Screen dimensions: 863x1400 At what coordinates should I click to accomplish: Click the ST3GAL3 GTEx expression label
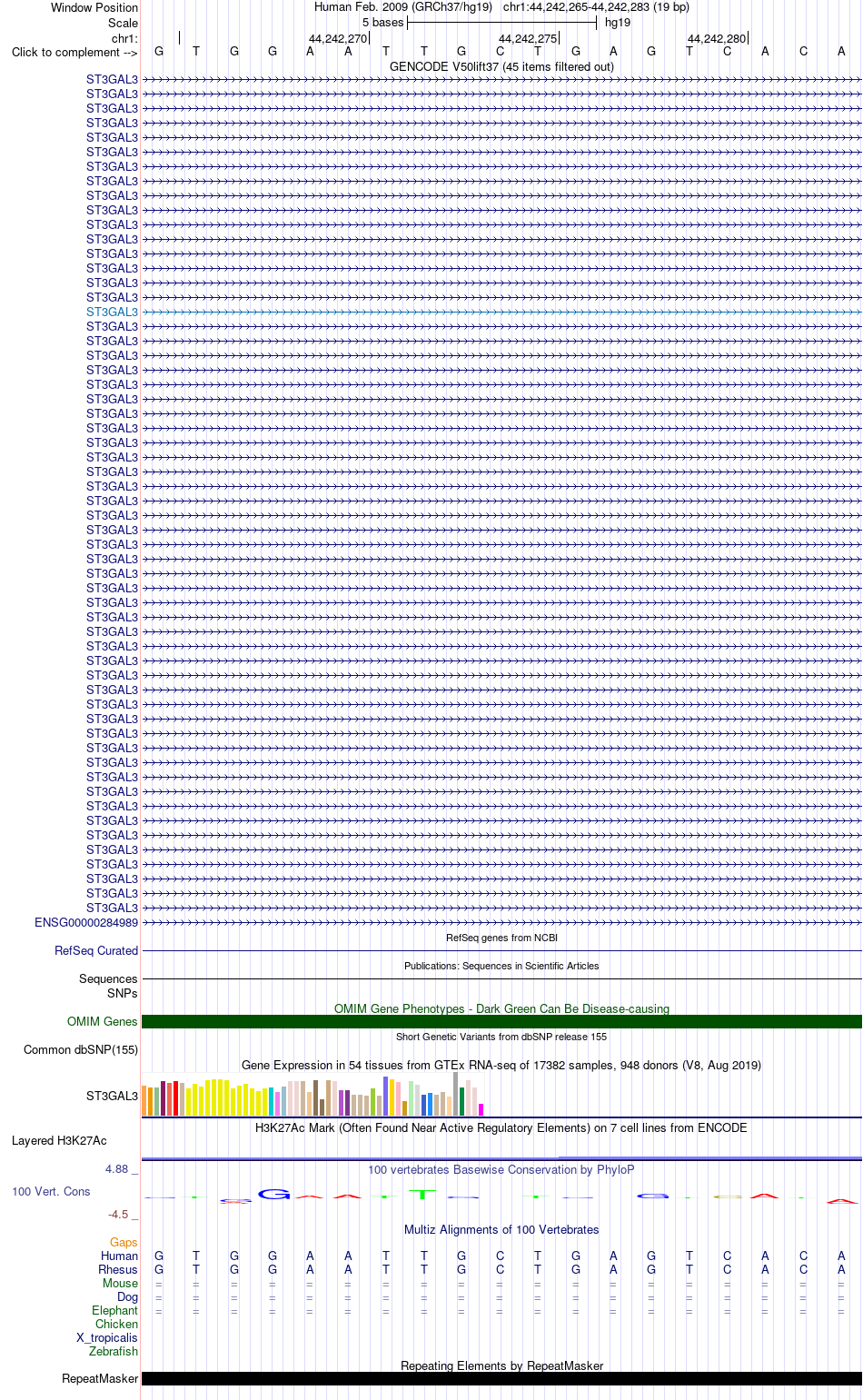[x=112, y=1096]
